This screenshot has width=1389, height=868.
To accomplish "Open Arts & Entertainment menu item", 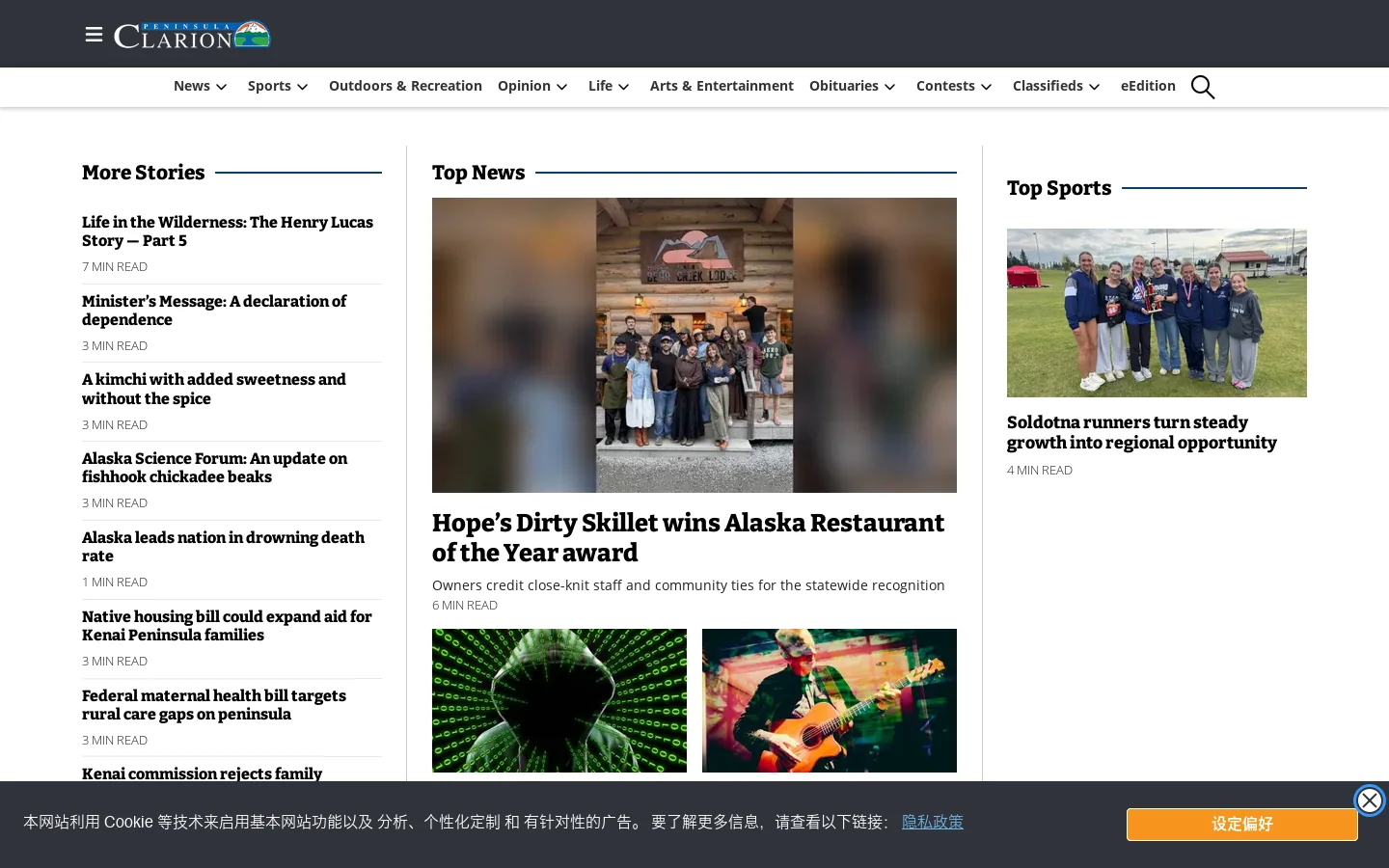I will pos(722,86).
